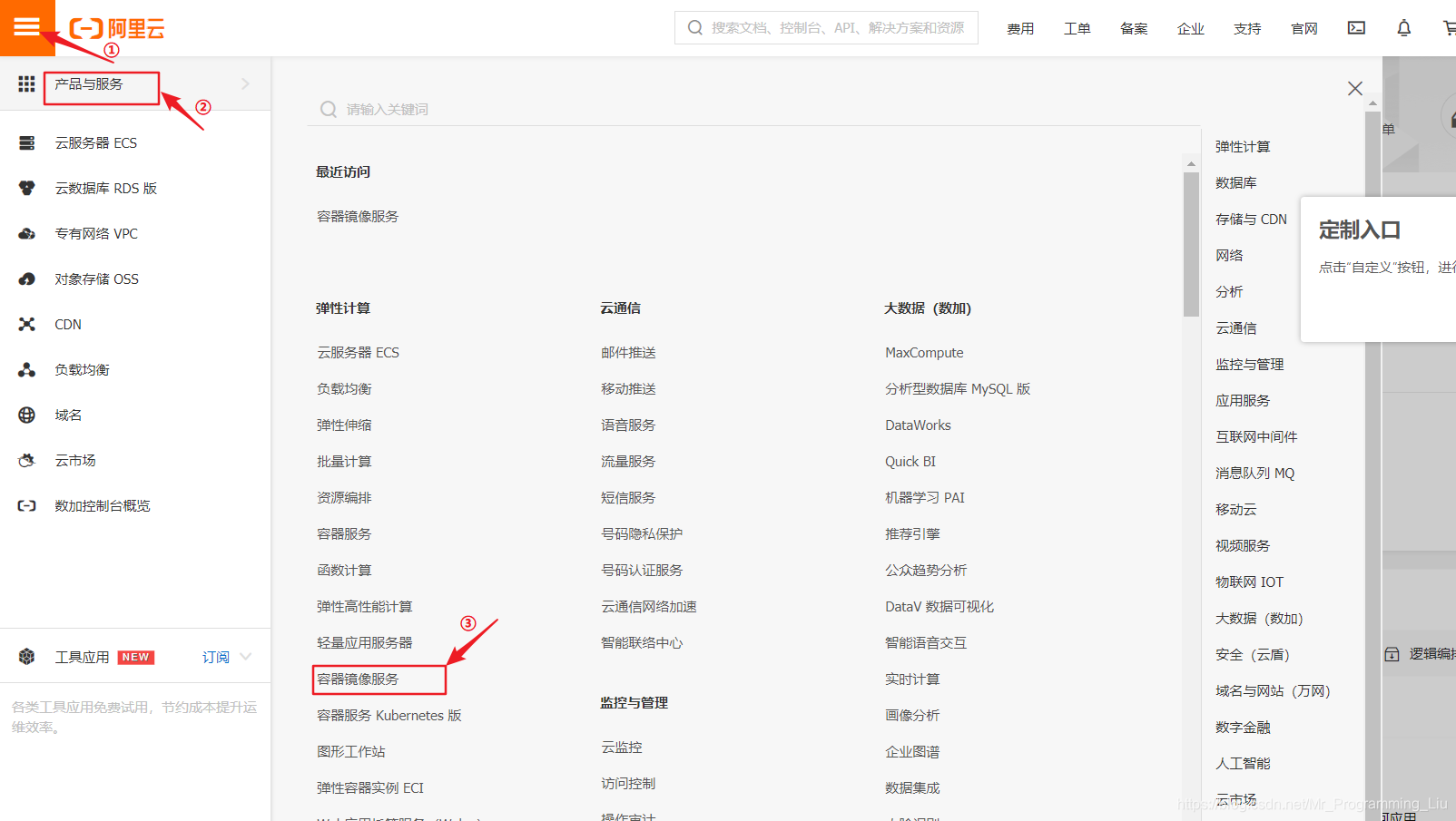Open 产品与服务 in sidebar
This screenshot has width=1456, height=821.
click(89, 84)
